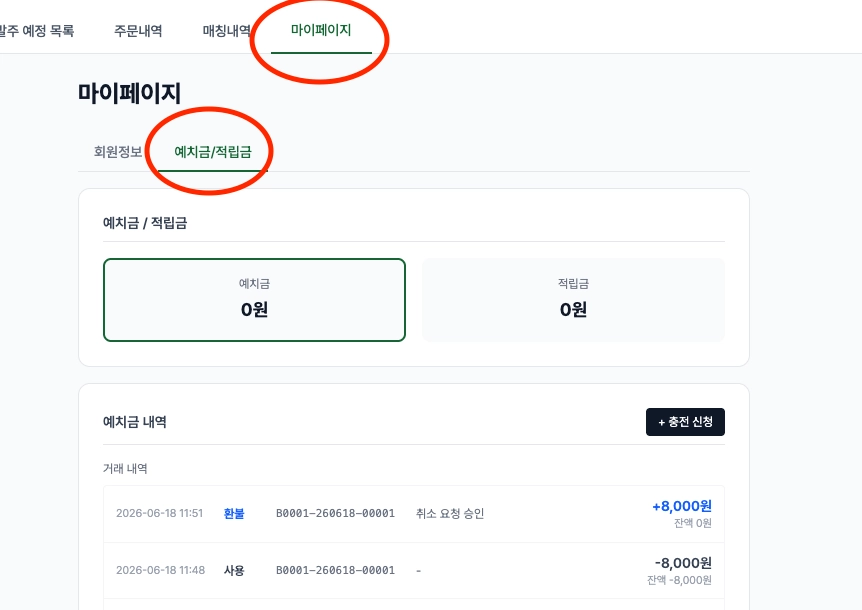Click the -8,000원 usage amount
The height and width of the screenshot is (610, 862).
(683, 563)
